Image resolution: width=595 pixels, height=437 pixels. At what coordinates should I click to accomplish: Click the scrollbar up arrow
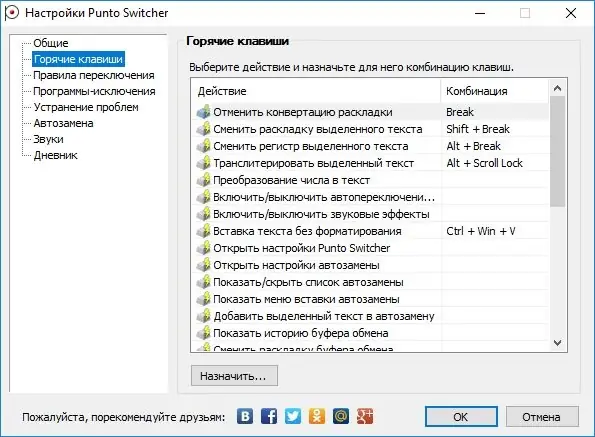557,88
